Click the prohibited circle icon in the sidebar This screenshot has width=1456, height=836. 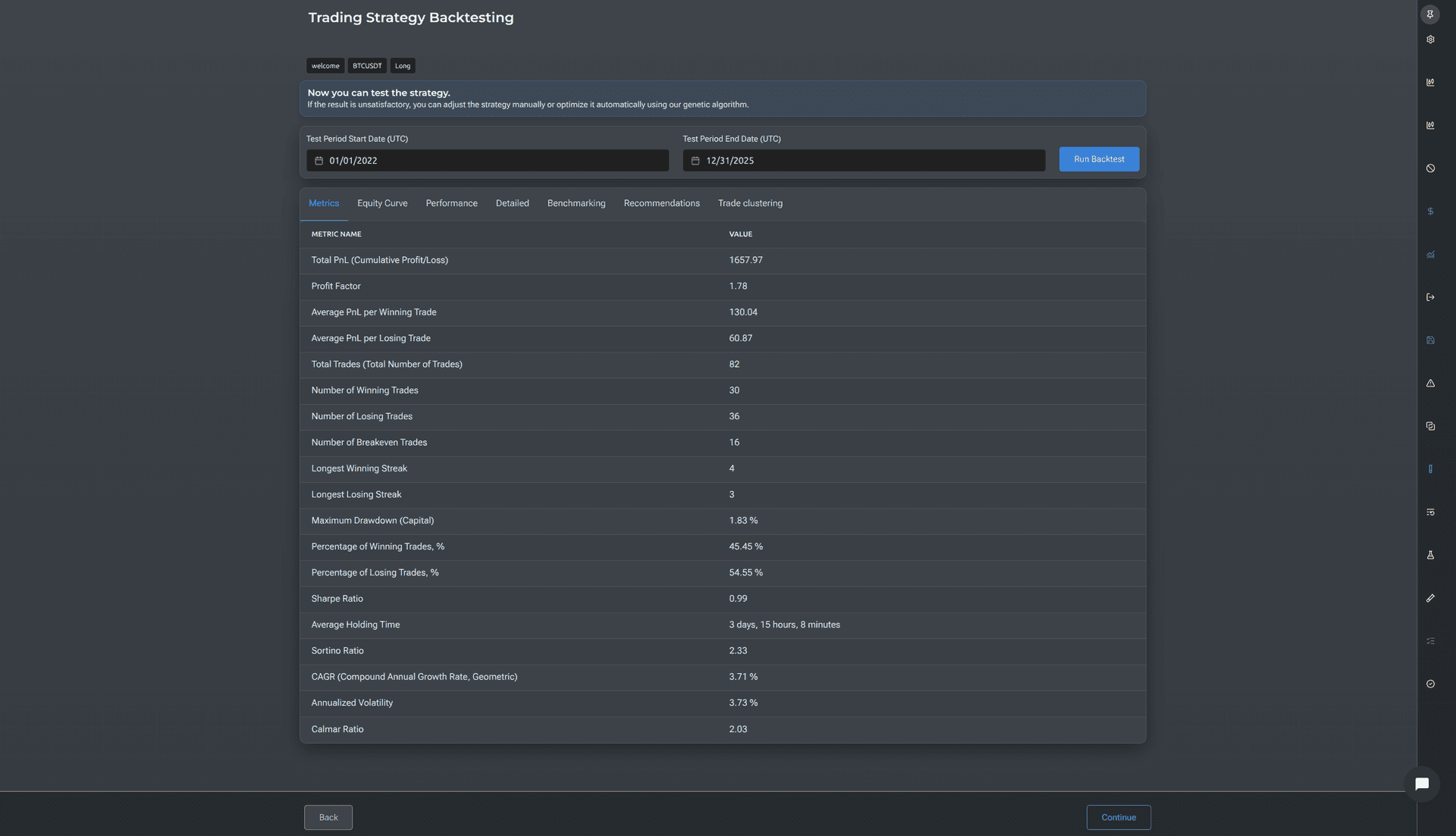tap(1430, 168)
